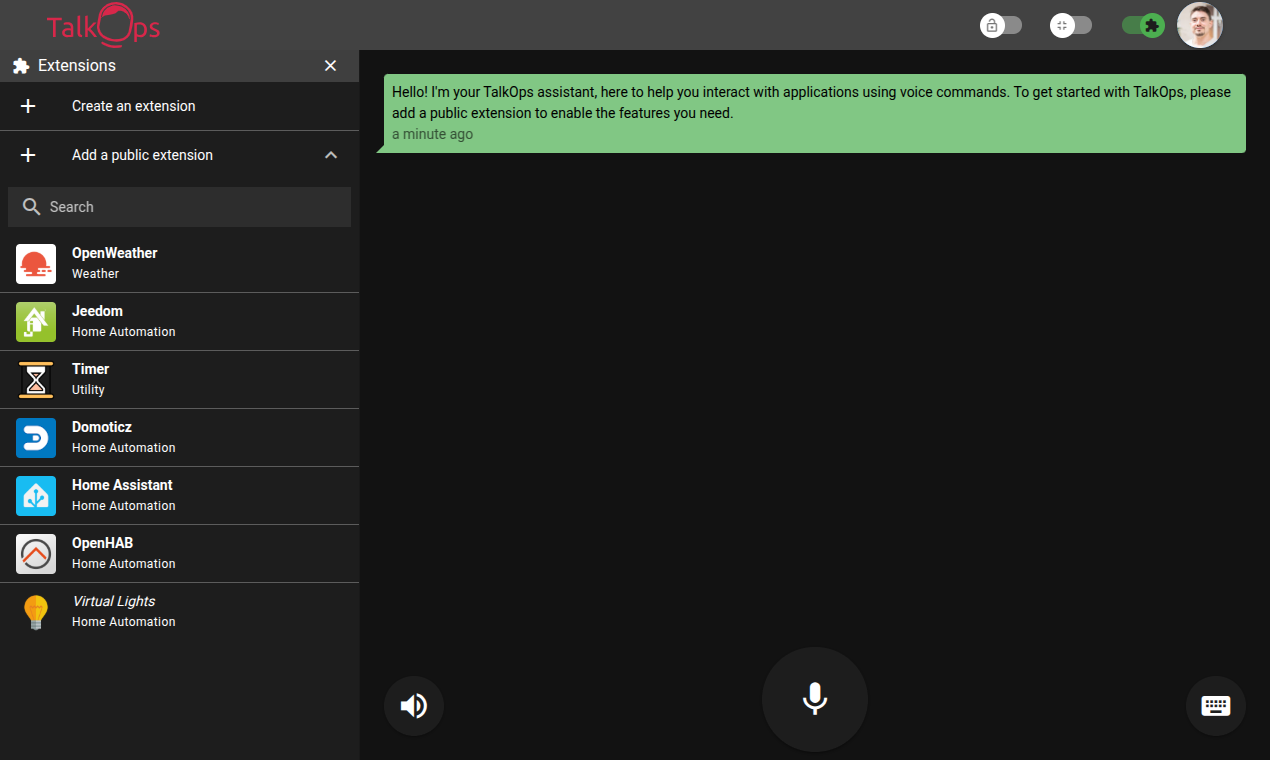
Task: Click the search magnifier icon
Action: tap(31, 207)
